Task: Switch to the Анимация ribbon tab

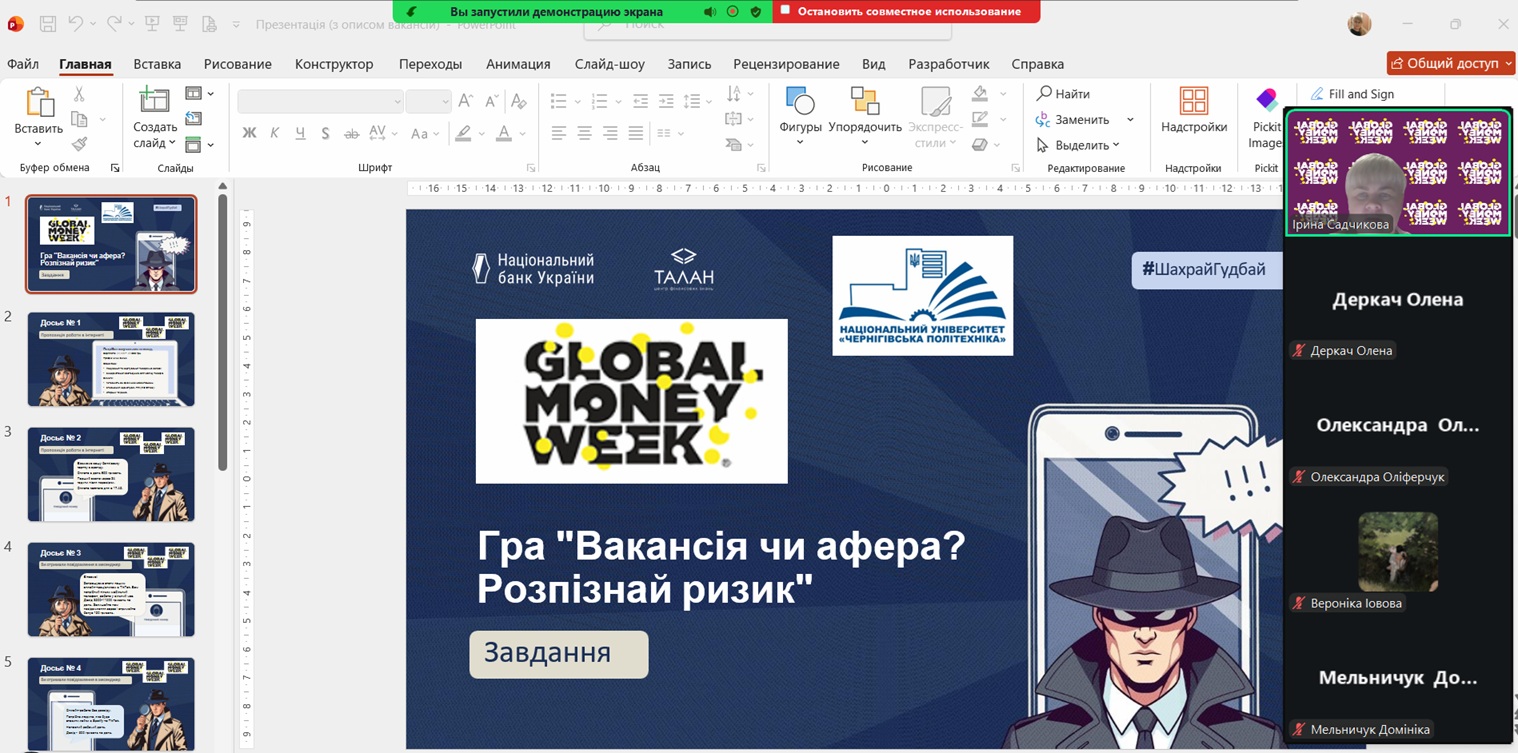Action: tap(518, 63)
